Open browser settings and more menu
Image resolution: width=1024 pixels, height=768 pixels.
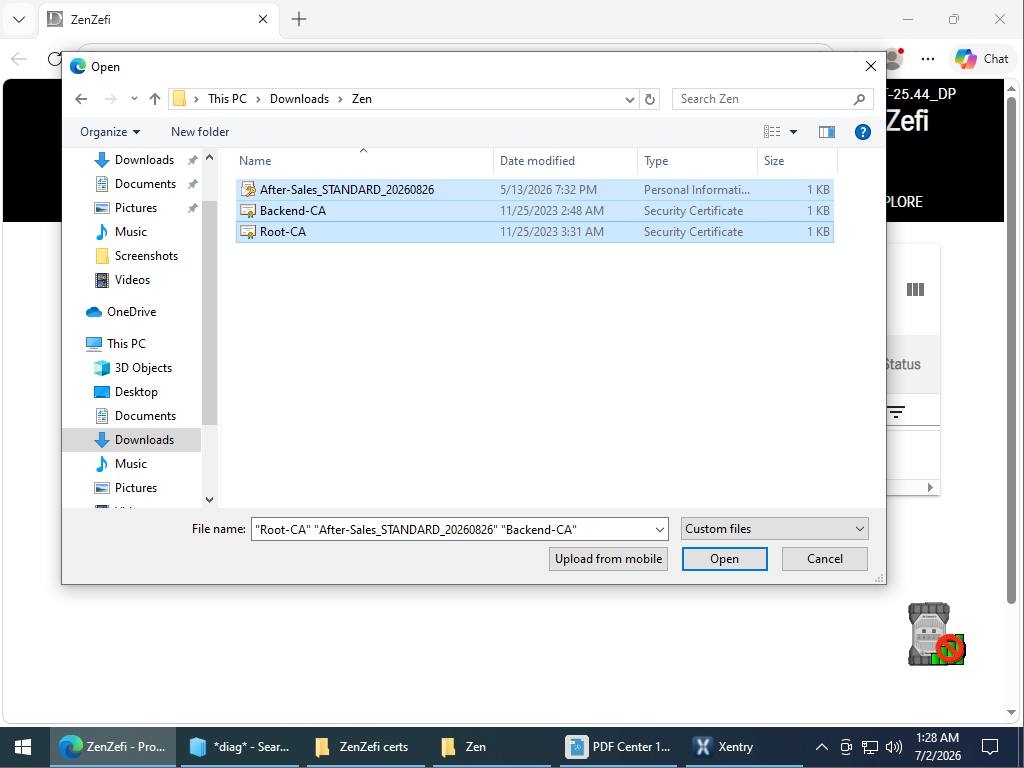coord(928,59)
